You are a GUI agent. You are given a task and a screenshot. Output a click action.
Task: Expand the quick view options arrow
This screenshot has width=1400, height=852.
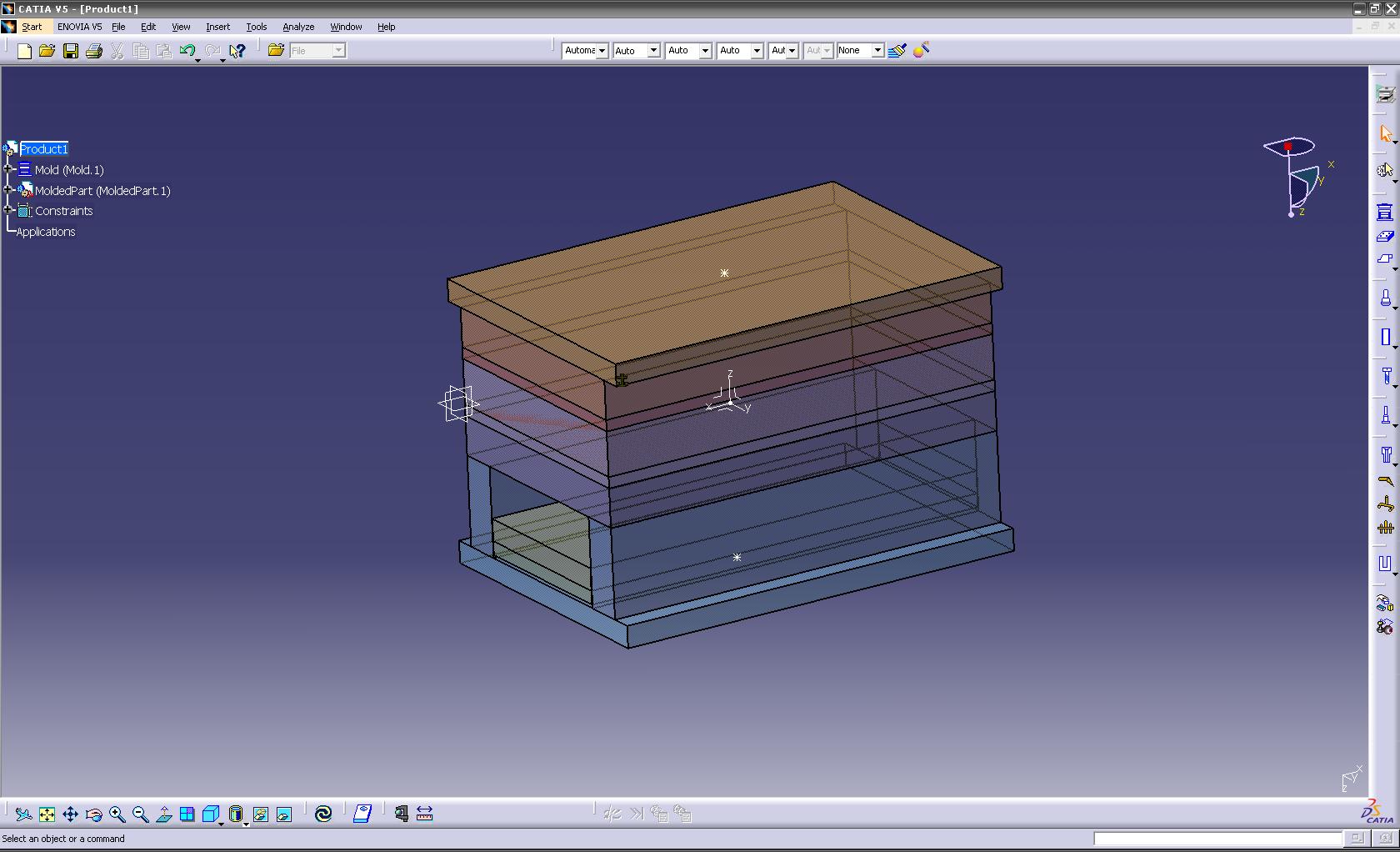221,823
